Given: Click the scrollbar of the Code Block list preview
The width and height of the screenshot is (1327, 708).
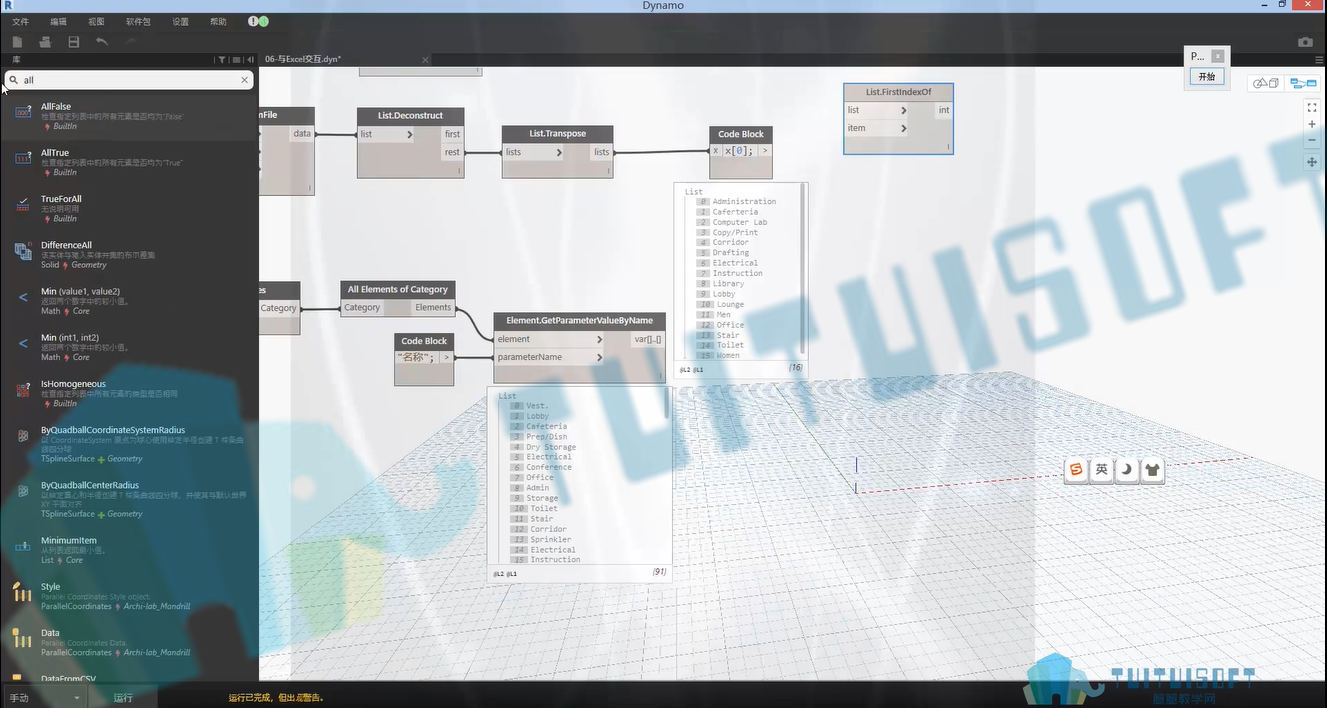Looking at the screenshot, I should pos(802,270).
